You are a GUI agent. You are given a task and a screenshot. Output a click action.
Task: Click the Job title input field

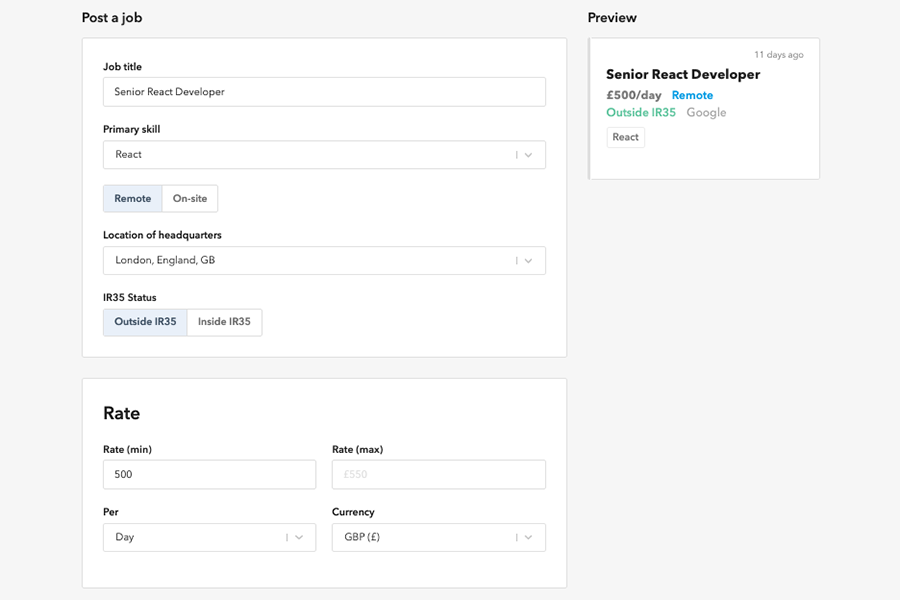[x=324, y=92]
